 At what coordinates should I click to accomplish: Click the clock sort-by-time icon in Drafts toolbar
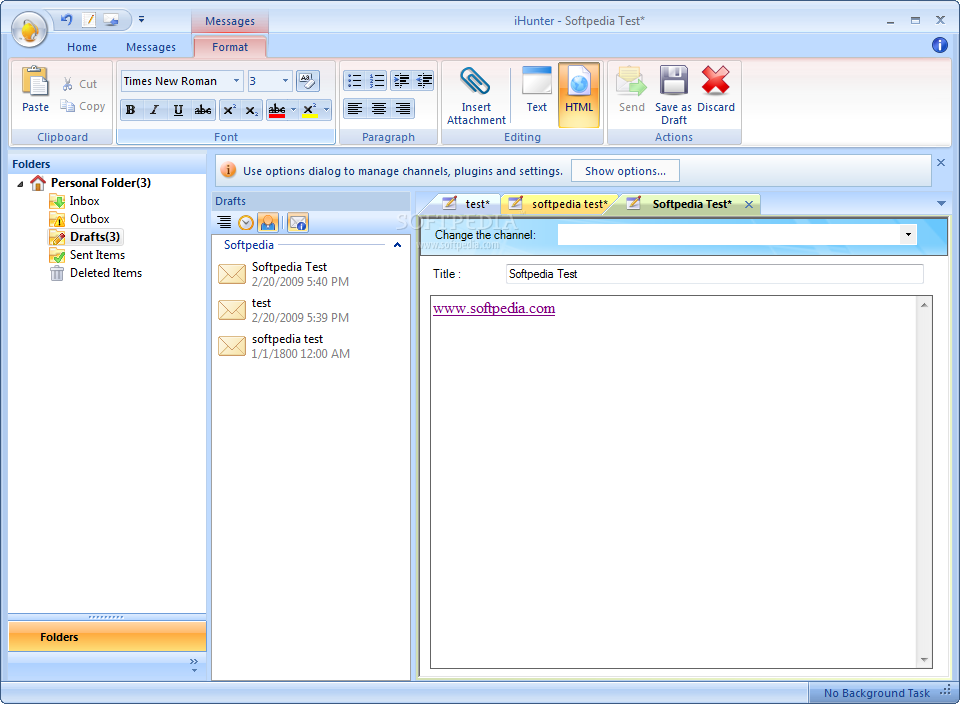pos(246,223)
